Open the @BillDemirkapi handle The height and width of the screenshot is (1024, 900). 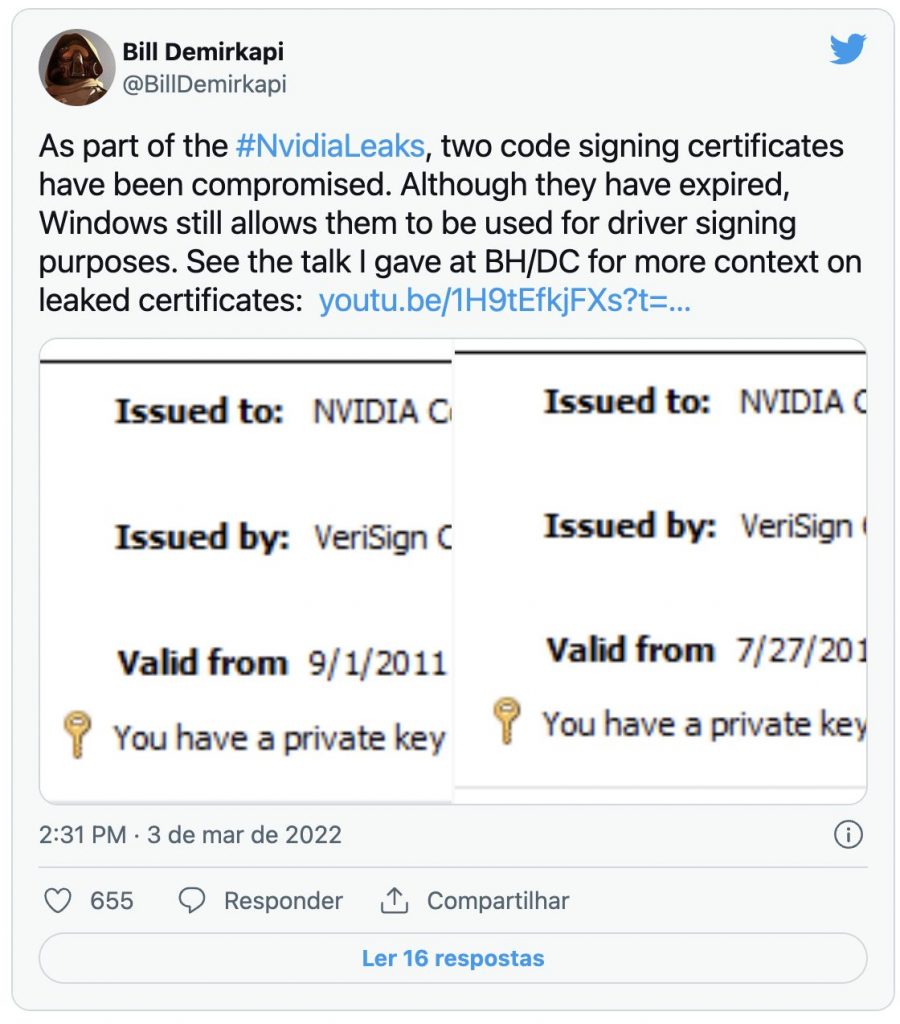[x=204, y=84]
